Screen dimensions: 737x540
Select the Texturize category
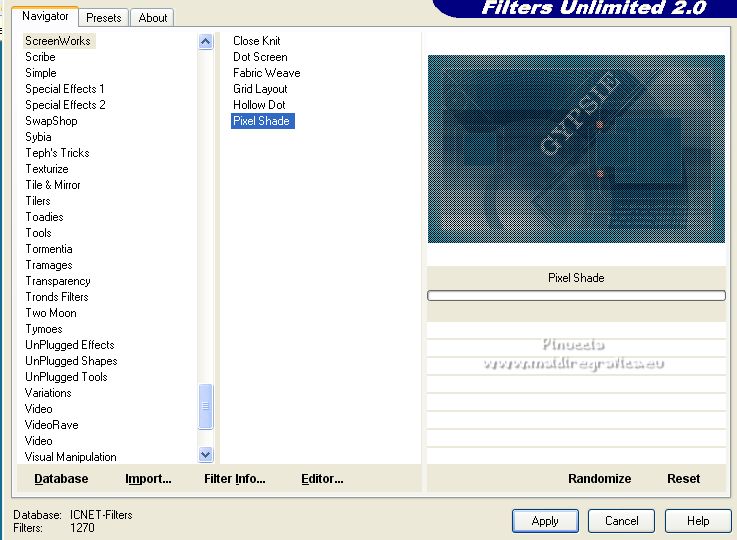[47, 169]
